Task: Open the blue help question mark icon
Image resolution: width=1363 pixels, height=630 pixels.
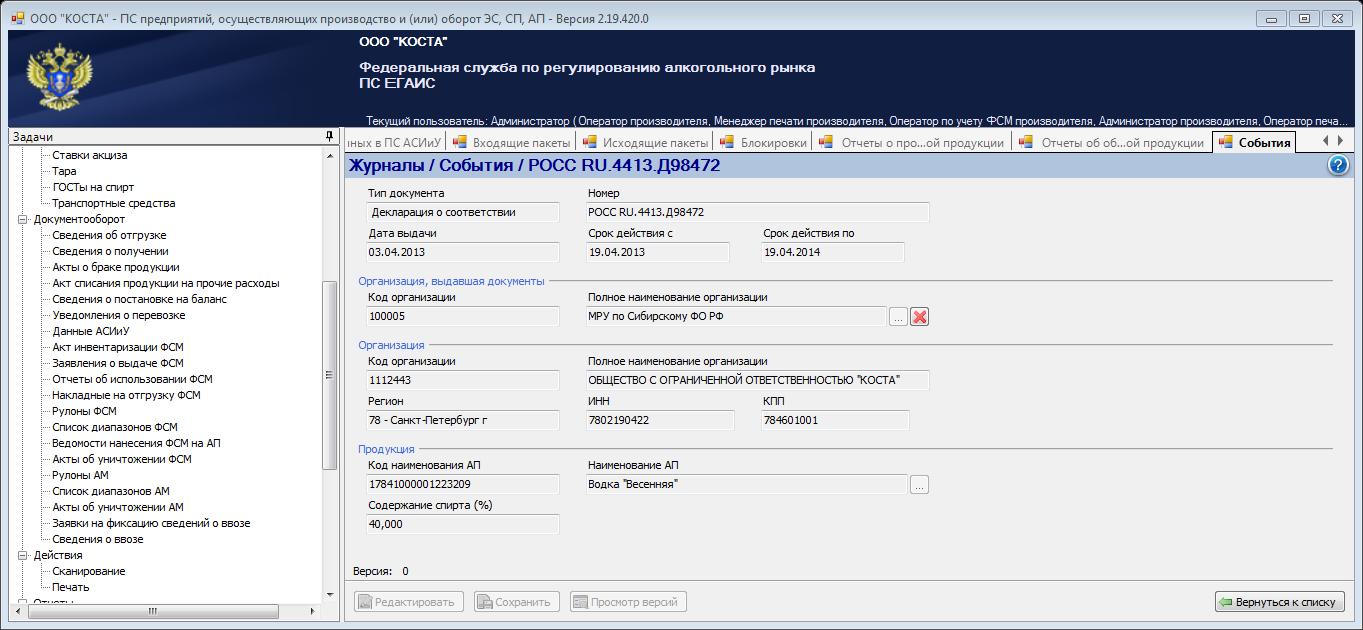Action: (x=1339, y=166)
